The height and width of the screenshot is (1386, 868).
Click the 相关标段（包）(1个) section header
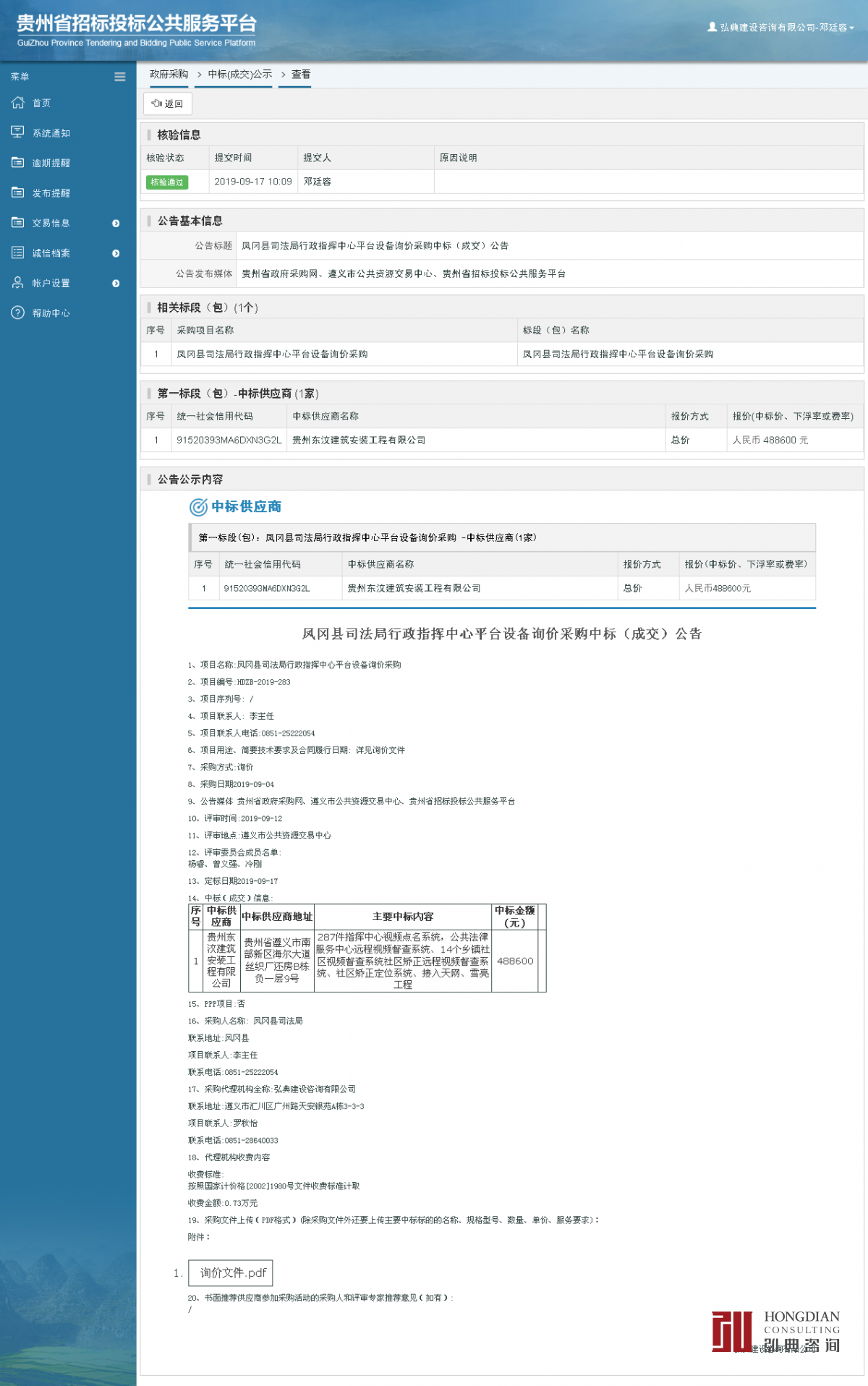pyautogui.click(x=208, y=308)
